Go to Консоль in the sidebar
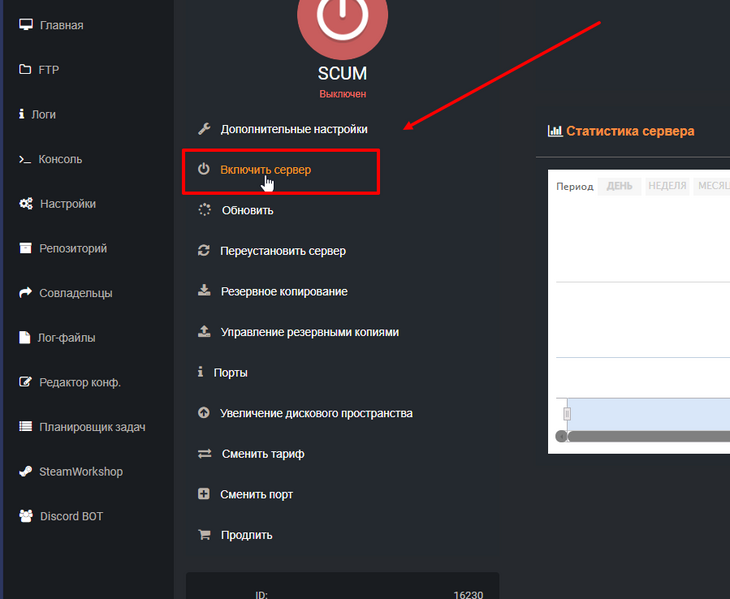 [x=60, y=159]
